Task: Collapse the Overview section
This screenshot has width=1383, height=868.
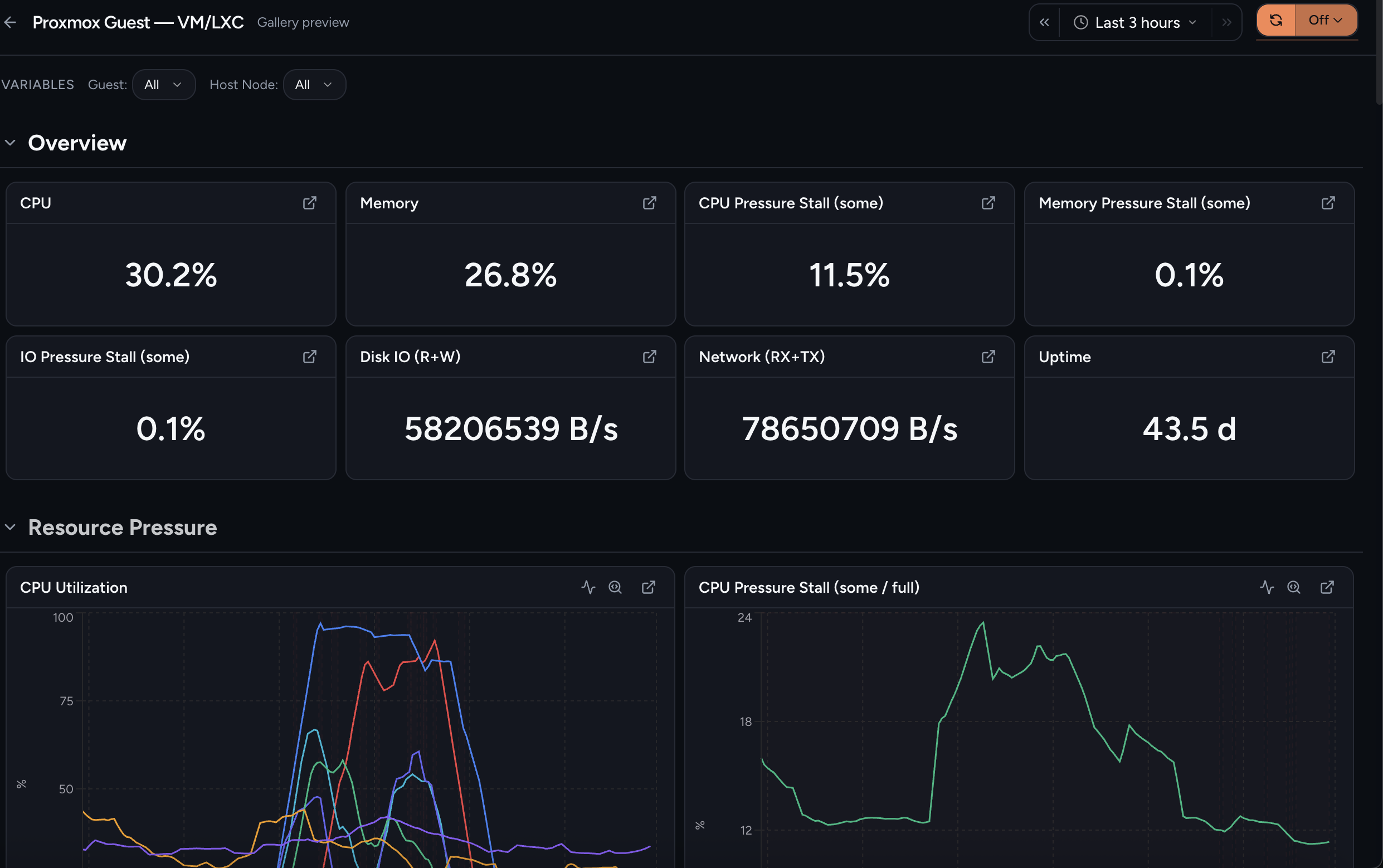Action: [x=11, y=143]
